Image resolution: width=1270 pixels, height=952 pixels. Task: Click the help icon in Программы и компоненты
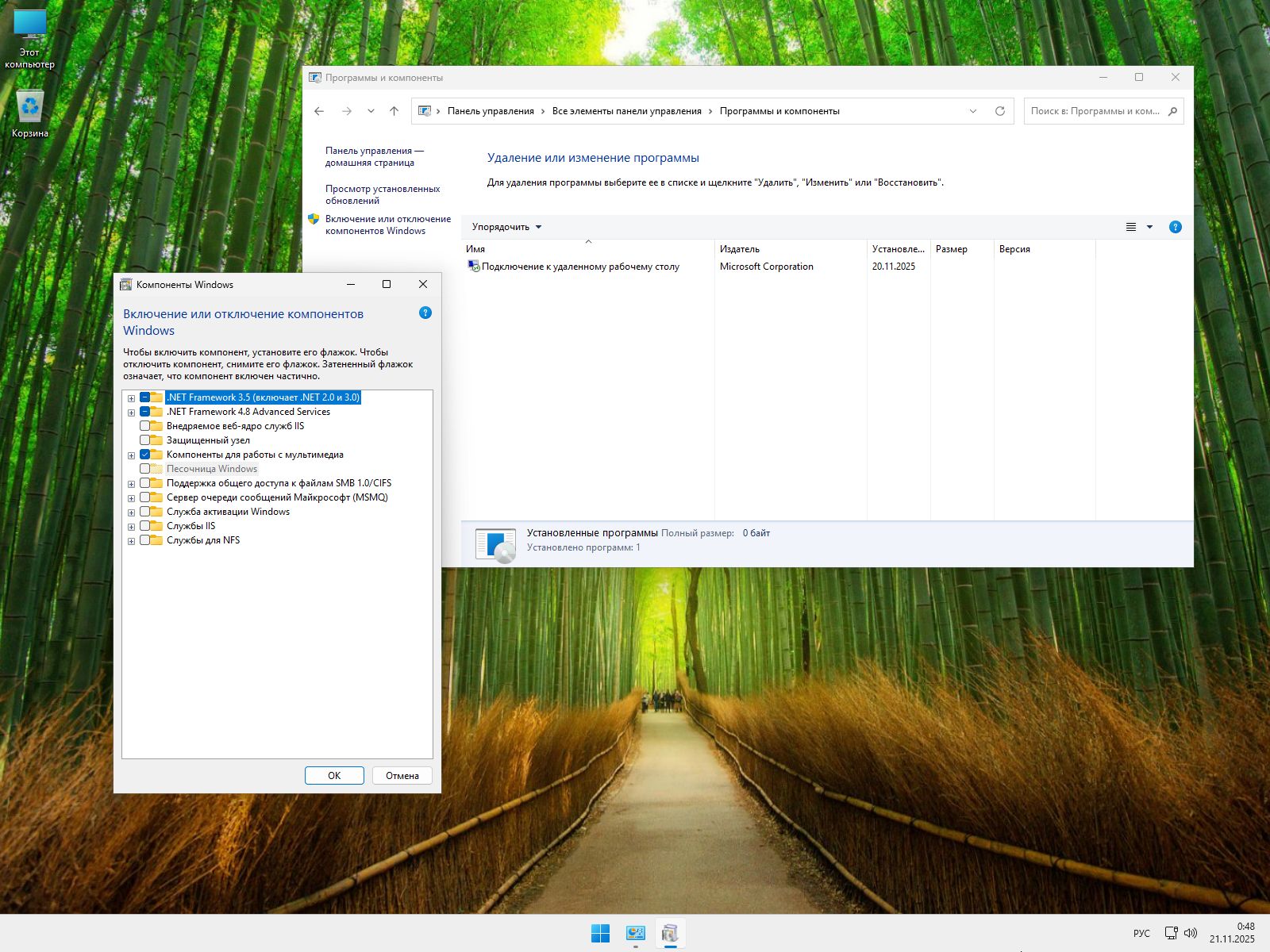click(x=1176, y=226)
